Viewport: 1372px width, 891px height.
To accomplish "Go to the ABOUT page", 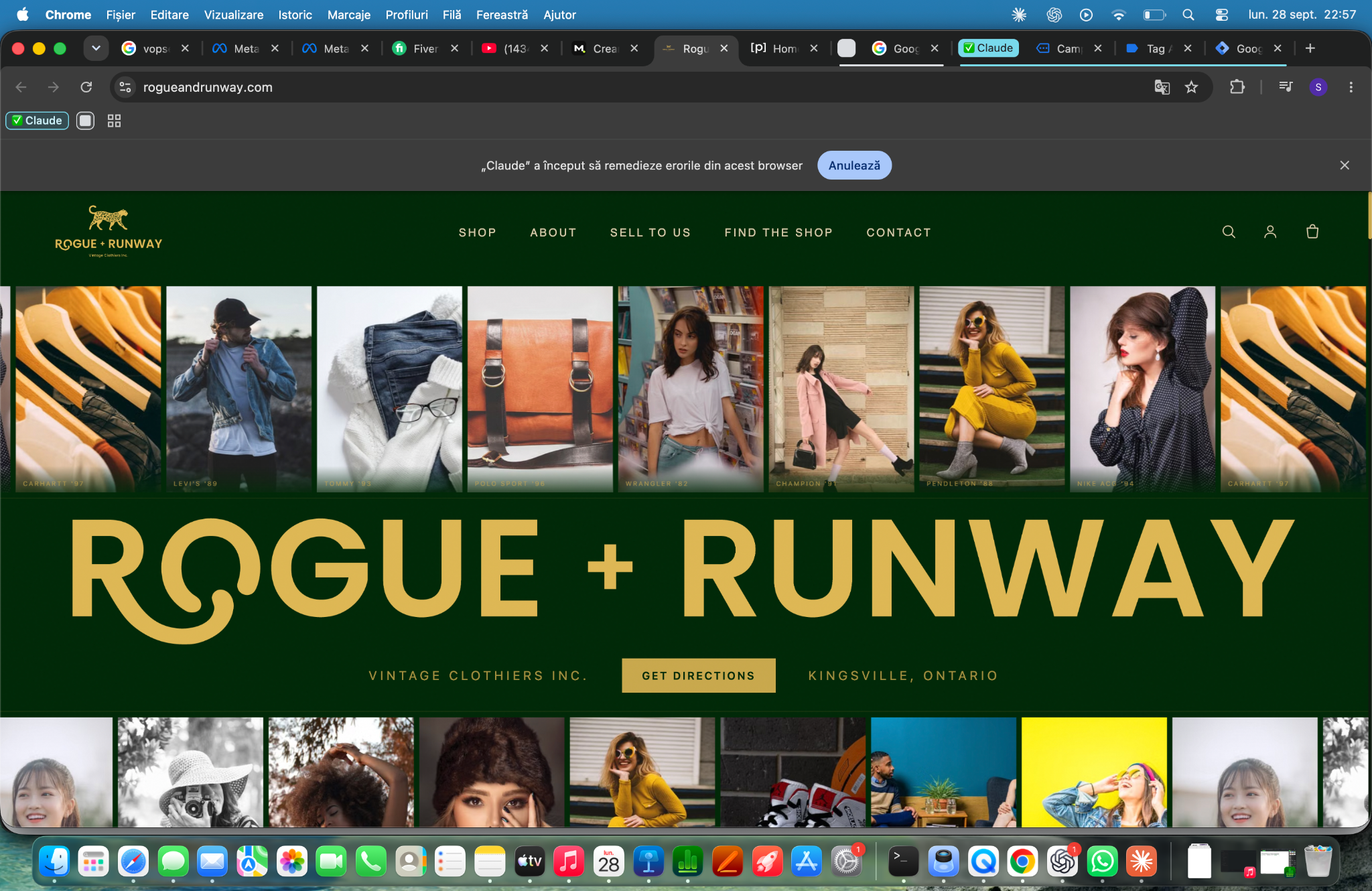I will click(553, 232).
